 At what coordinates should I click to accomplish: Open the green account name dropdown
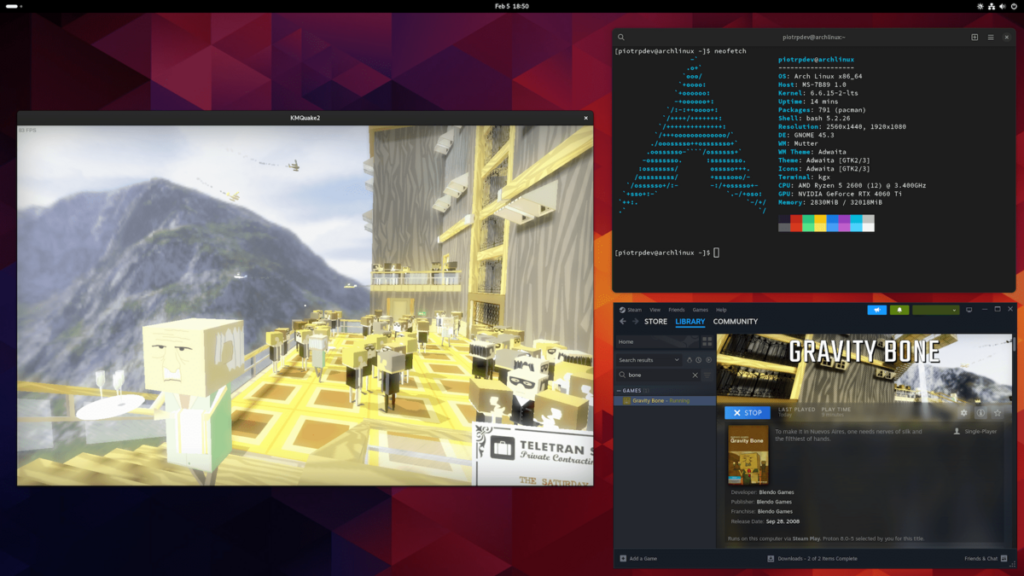click(x=935, y=310)
